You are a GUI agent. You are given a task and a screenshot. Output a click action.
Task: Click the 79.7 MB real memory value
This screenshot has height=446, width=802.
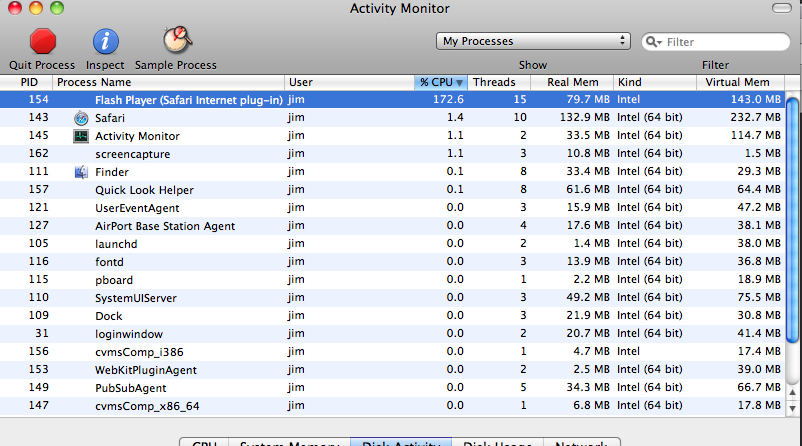pos(588,100)
